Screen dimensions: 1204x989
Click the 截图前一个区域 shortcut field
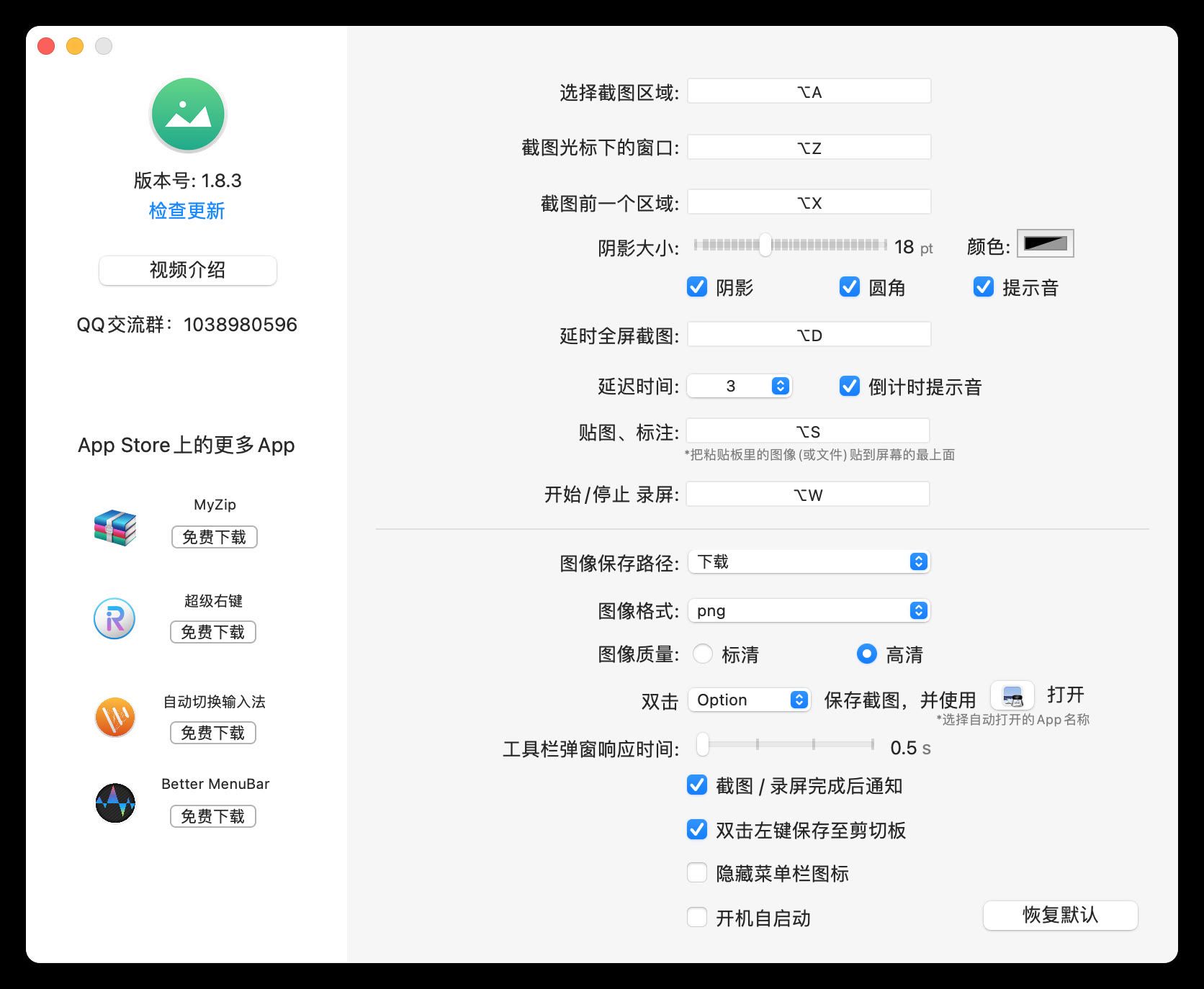809,202
